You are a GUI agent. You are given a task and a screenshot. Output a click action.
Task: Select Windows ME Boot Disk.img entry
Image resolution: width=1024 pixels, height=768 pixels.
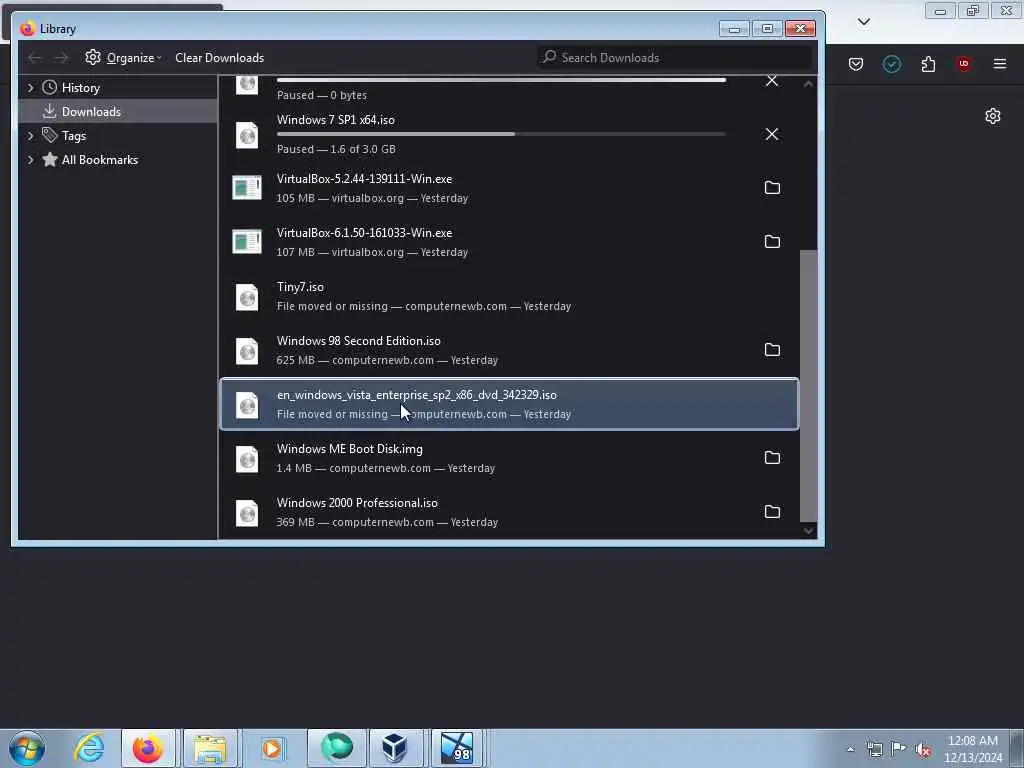pos(509,458)
